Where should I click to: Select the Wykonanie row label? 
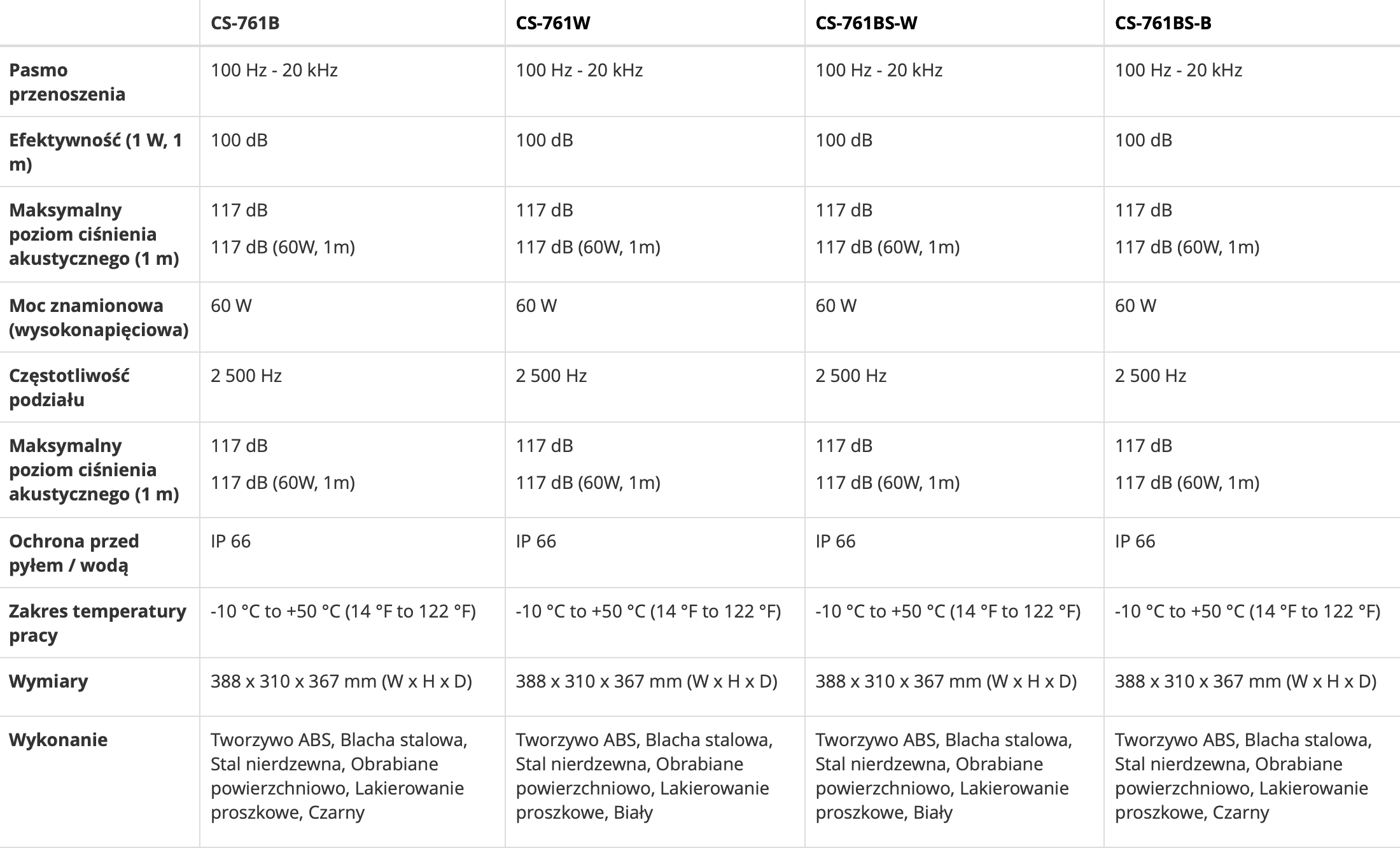click(x=58, y=740)
